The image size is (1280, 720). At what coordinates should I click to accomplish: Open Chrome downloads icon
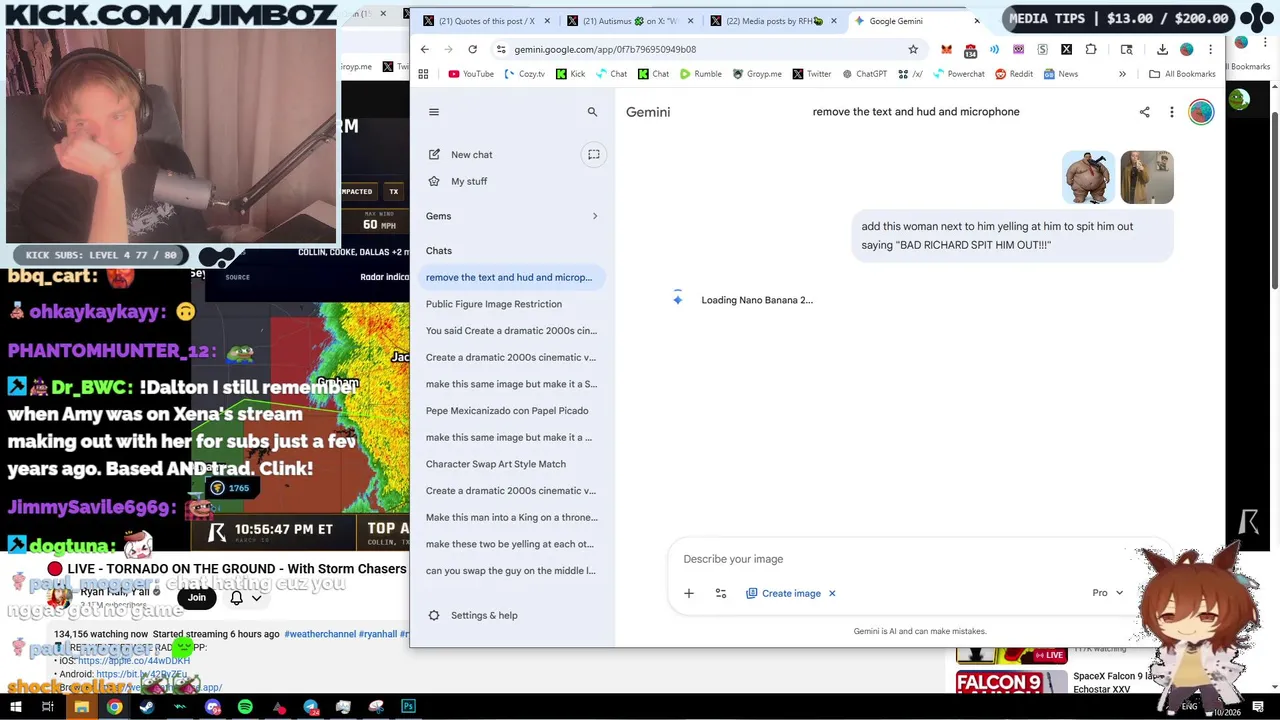1162,49
